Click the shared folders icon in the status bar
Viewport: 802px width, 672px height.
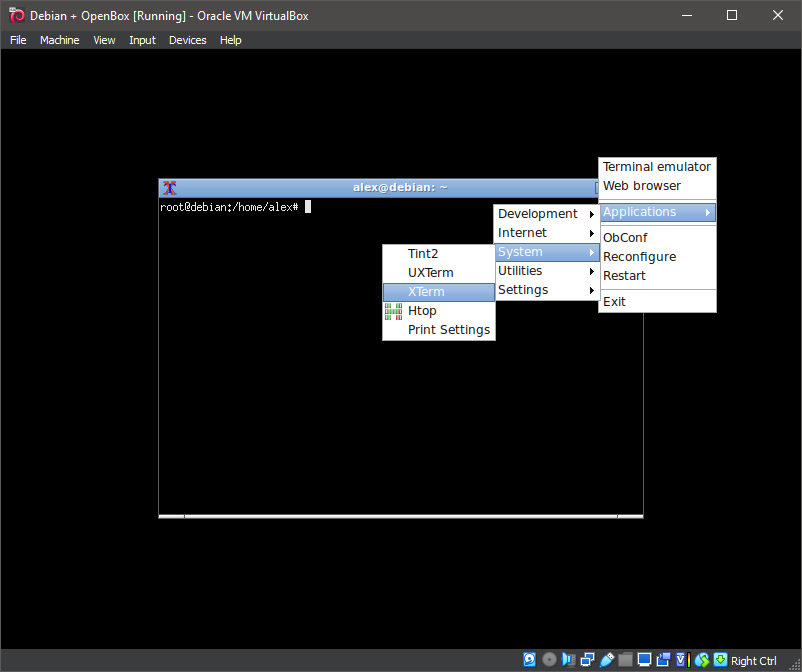[626, 659]
